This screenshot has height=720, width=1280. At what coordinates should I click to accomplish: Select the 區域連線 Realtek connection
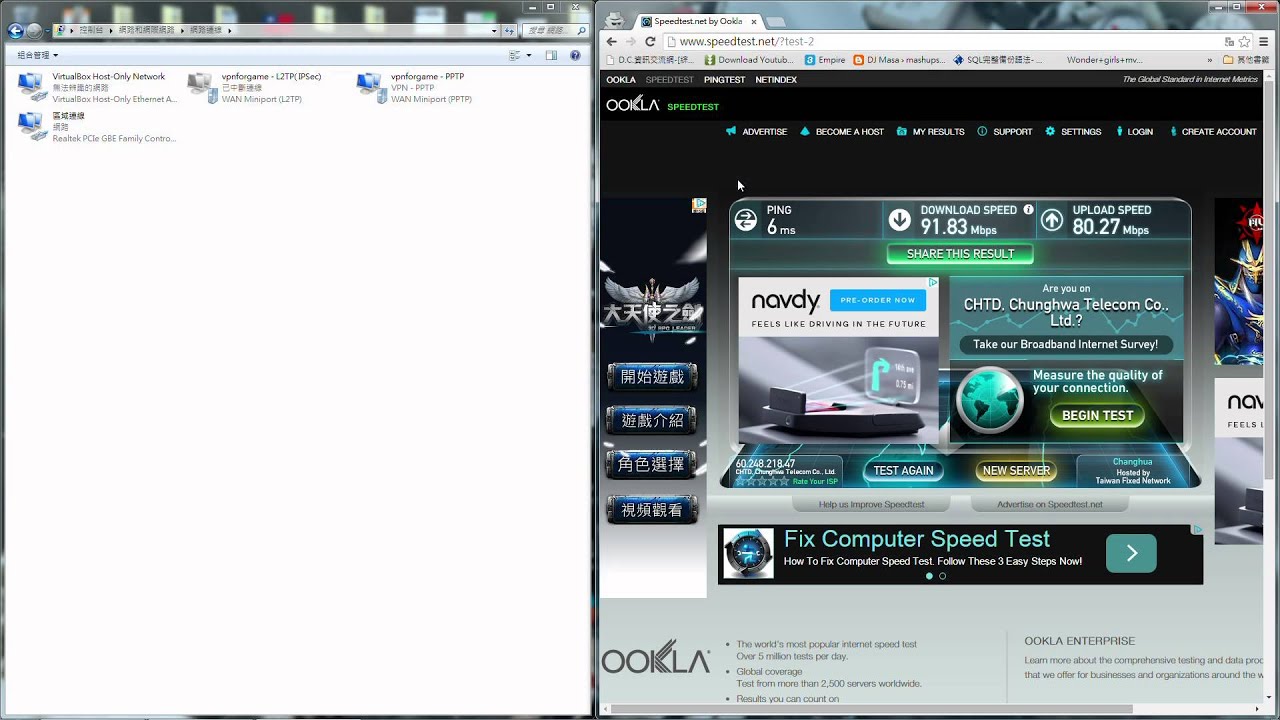click(97, 127)
